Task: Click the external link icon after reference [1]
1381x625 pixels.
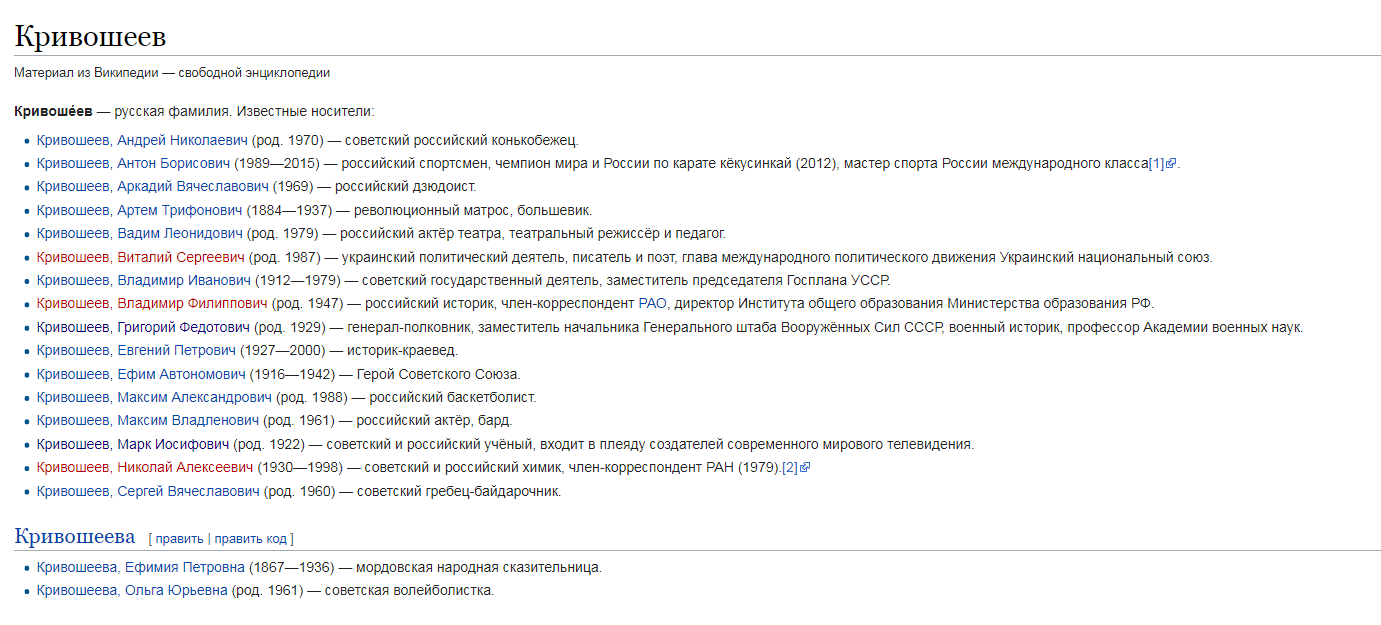Action: (1171, 164)
